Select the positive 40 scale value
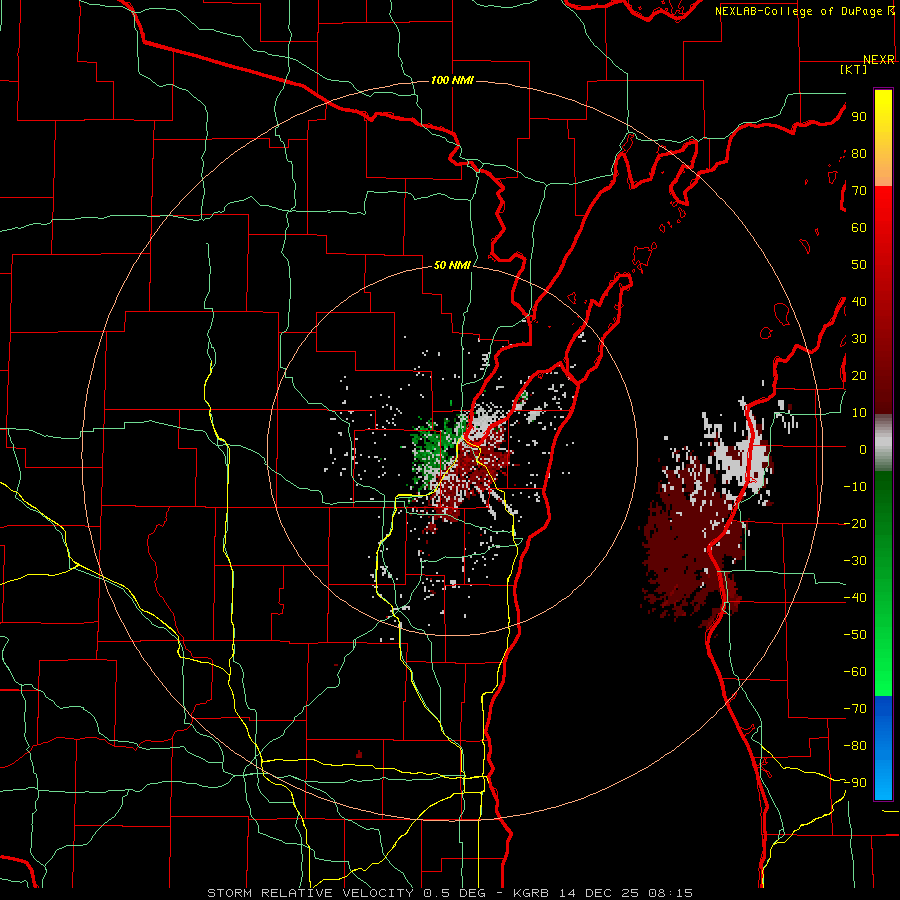Screen dimensions: 900x900 pyautogui.click(x=859, y=301)
